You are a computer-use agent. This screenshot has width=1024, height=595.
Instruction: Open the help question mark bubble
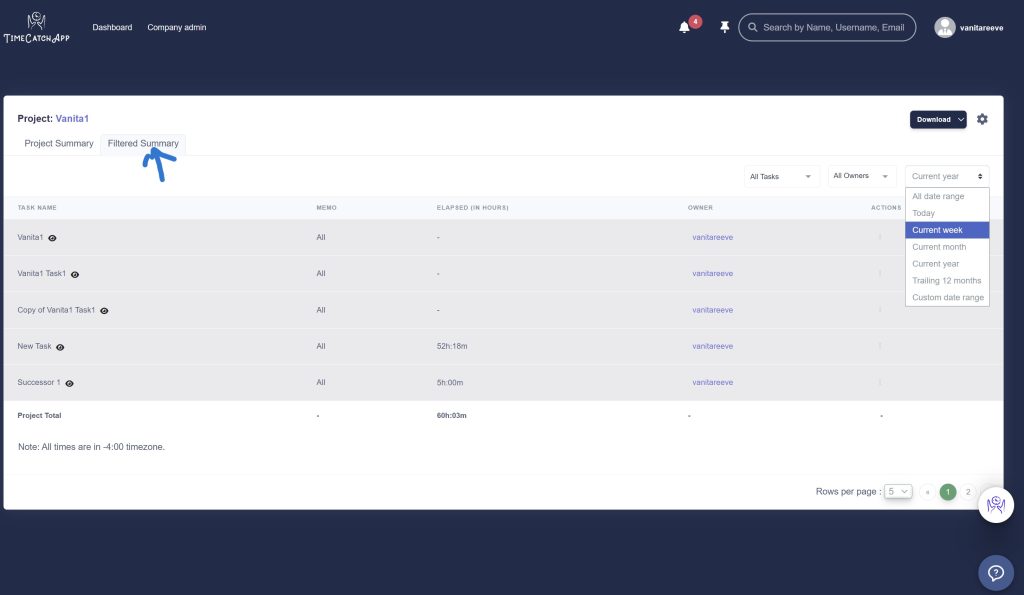coord(995,573)
